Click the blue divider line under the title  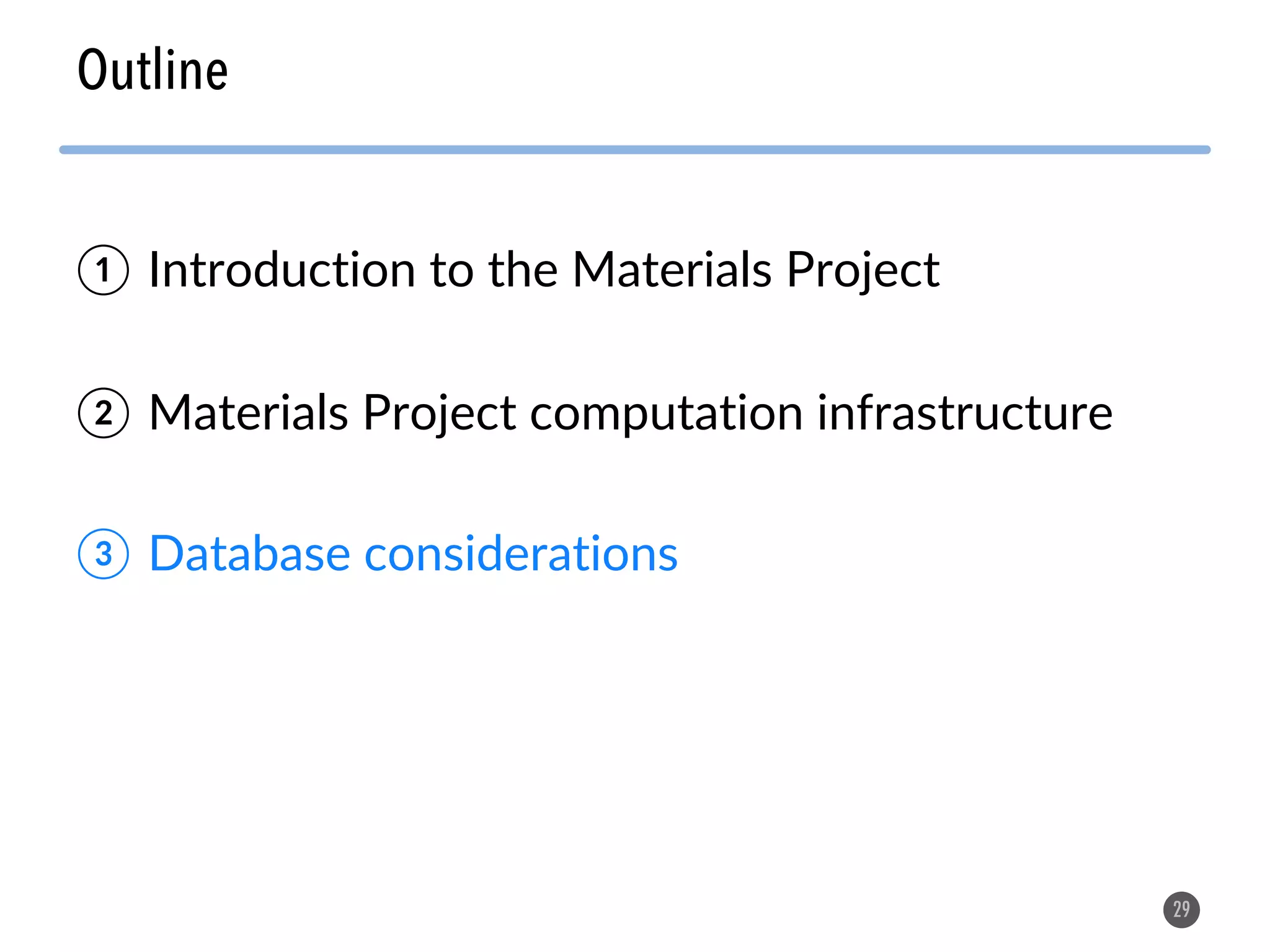634,150
